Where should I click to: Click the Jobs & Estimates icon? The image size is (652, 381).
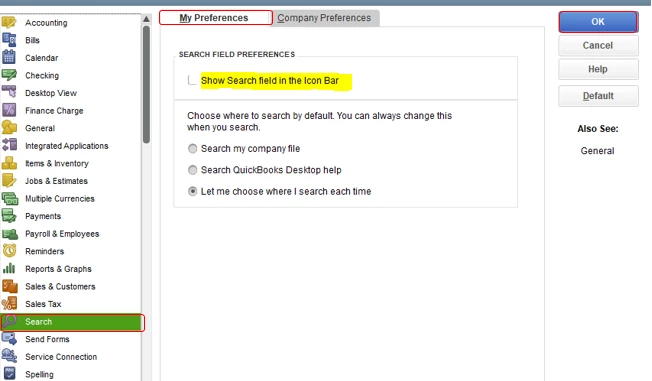coord(9,181)
